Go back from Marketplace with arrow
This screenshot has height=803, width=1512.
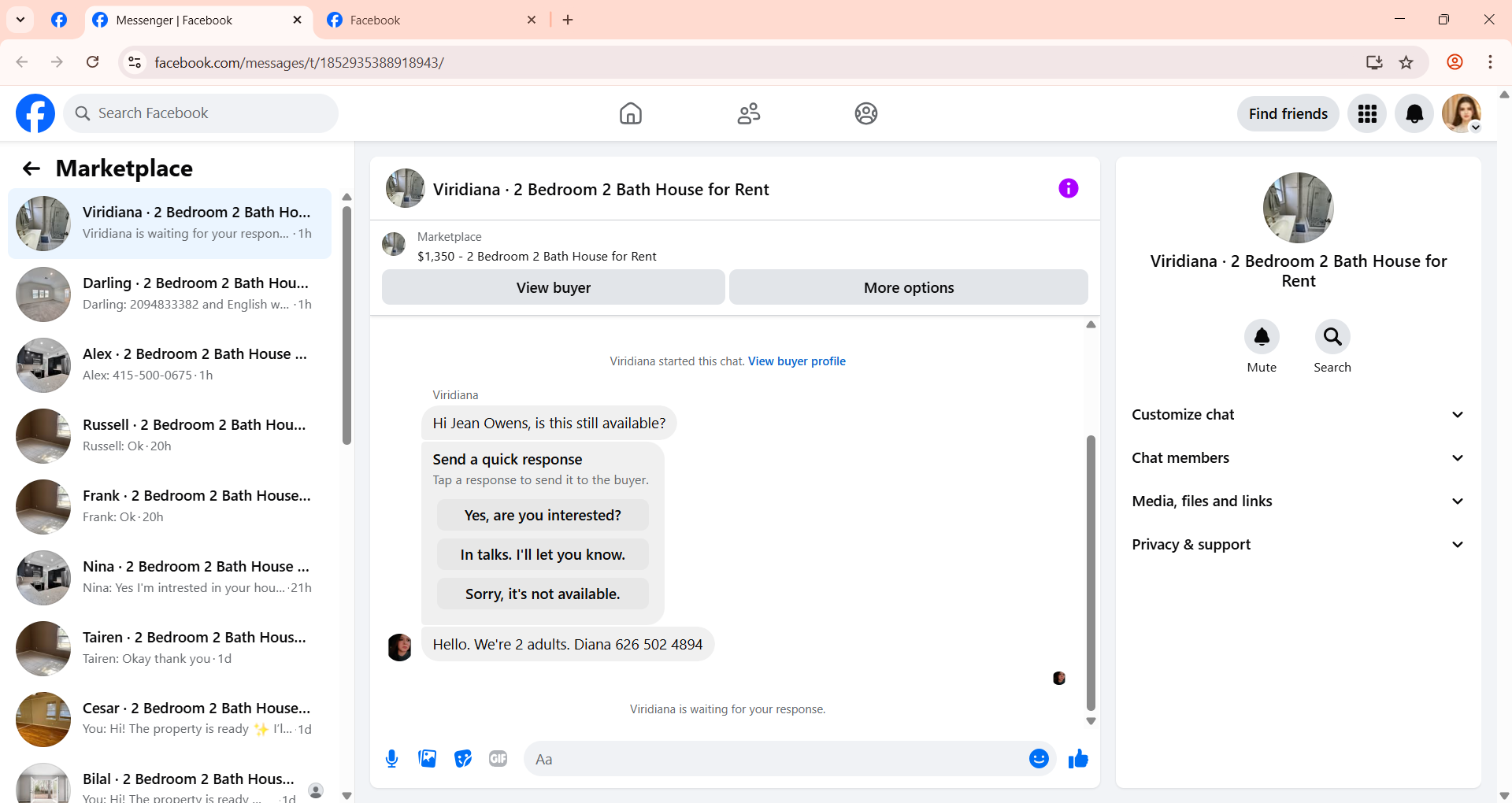(x=31, y=168)
